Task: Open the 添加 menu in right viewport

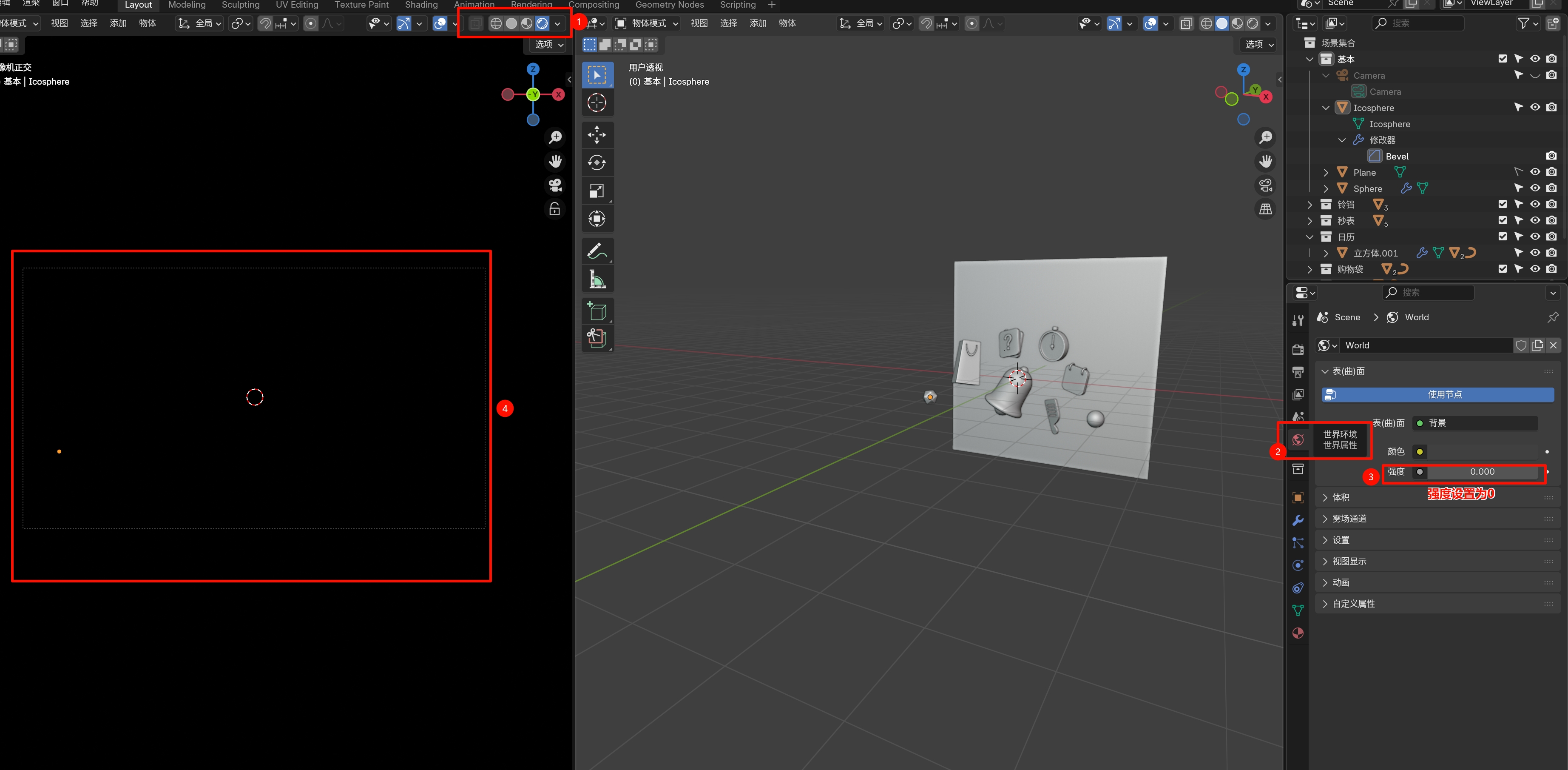Action: 757,23
